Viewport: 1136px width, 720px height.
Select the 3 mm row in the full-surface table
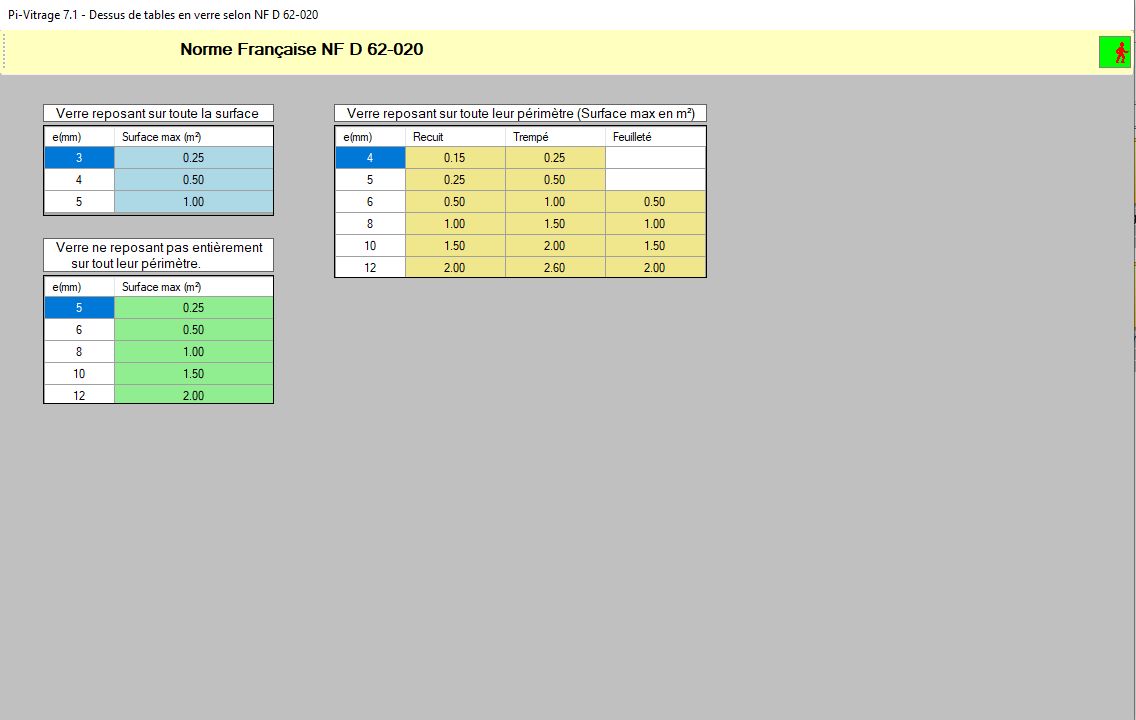pos(79,158)
